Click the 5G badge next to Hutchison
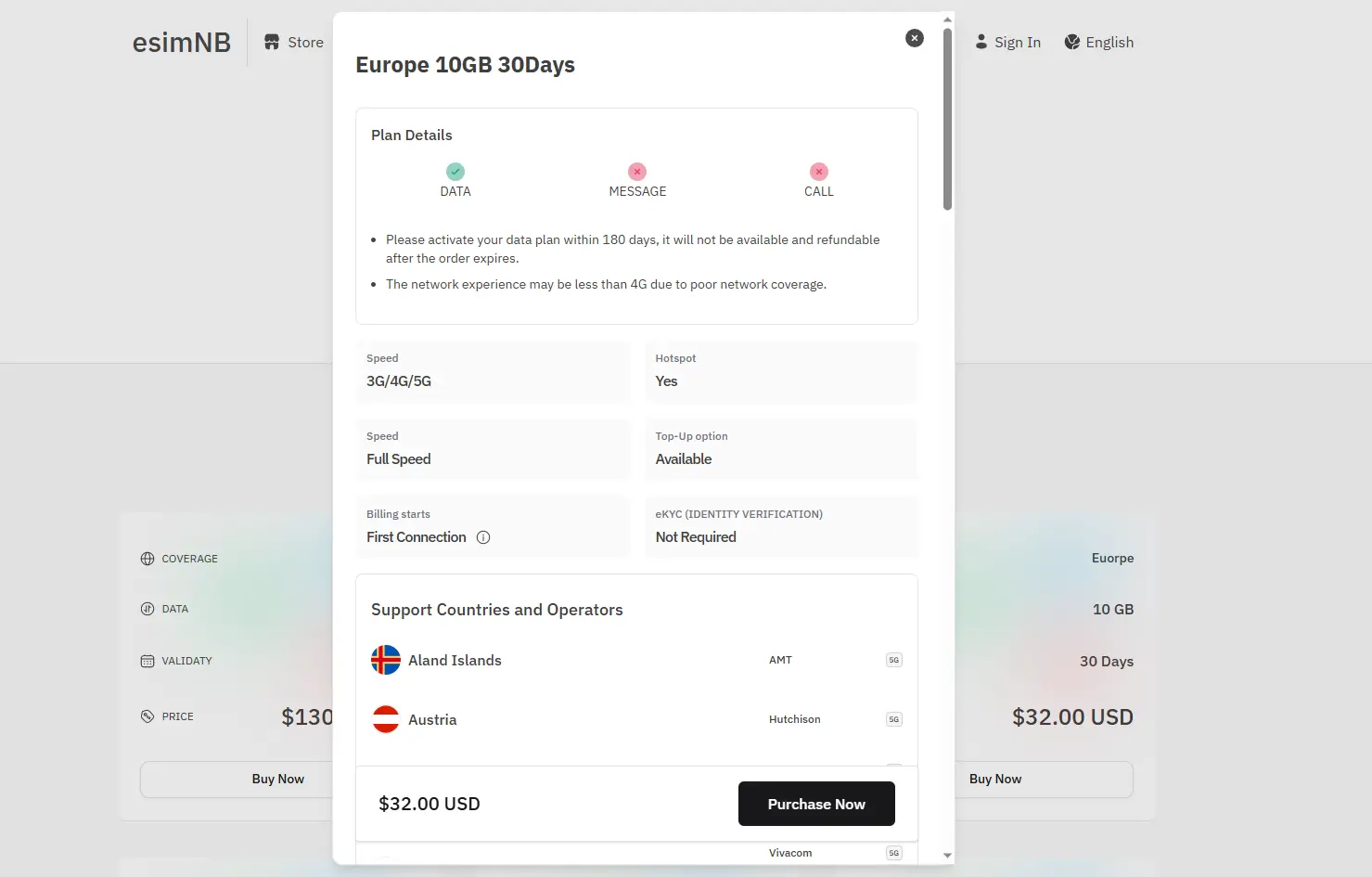This screenshot has height=877, width=1372. tap(892, 718)
